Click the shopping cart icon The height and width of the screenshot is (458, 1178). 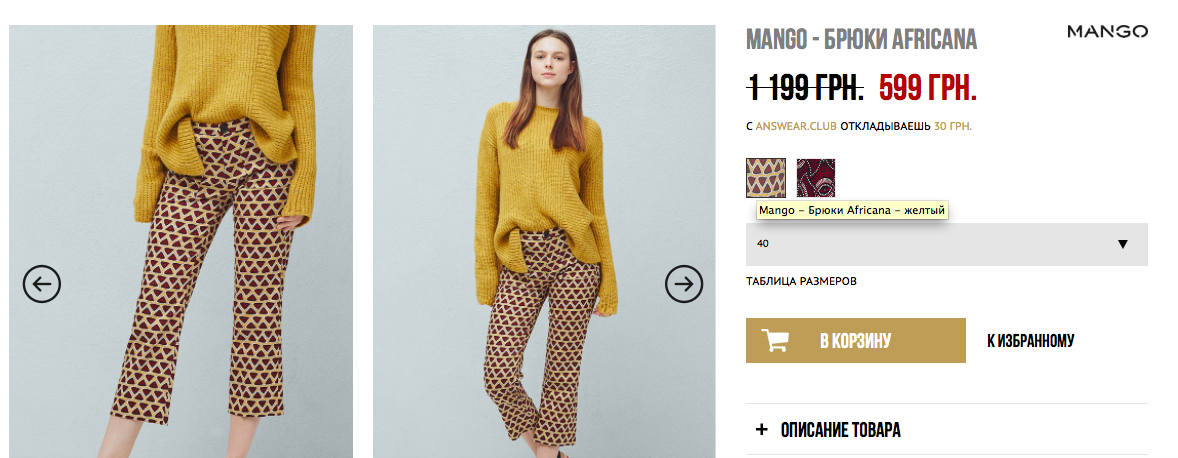(x=775, y=341)
